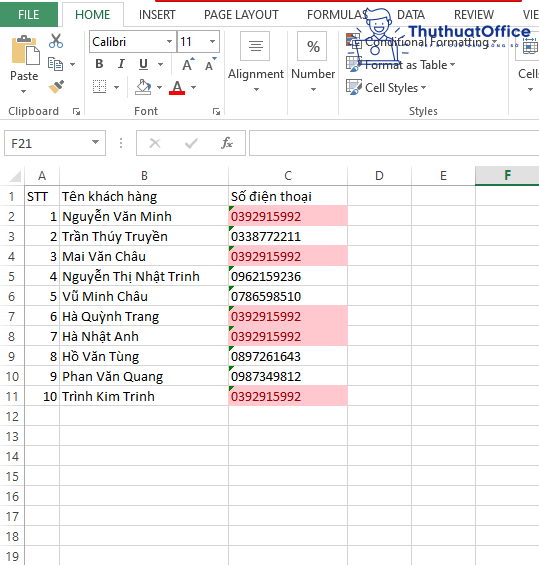Image resolution: width=539 pixels, height=565 pixels.
Task: Click the Select All corner triangle
Action: 15,176
